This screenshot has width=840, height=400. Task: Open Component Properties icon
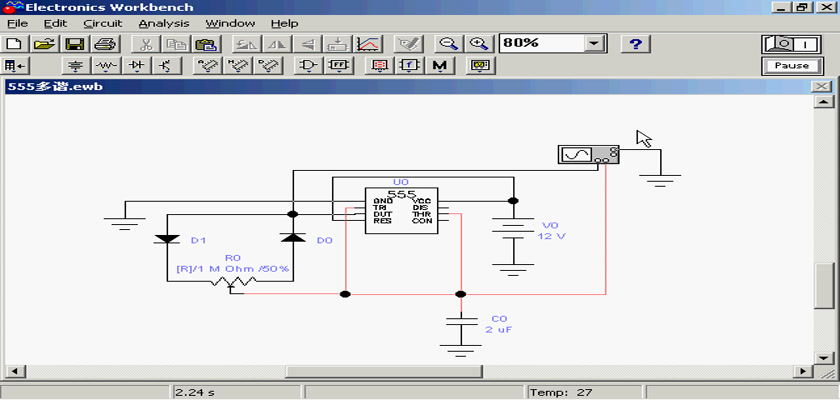(x=408, y=44)
